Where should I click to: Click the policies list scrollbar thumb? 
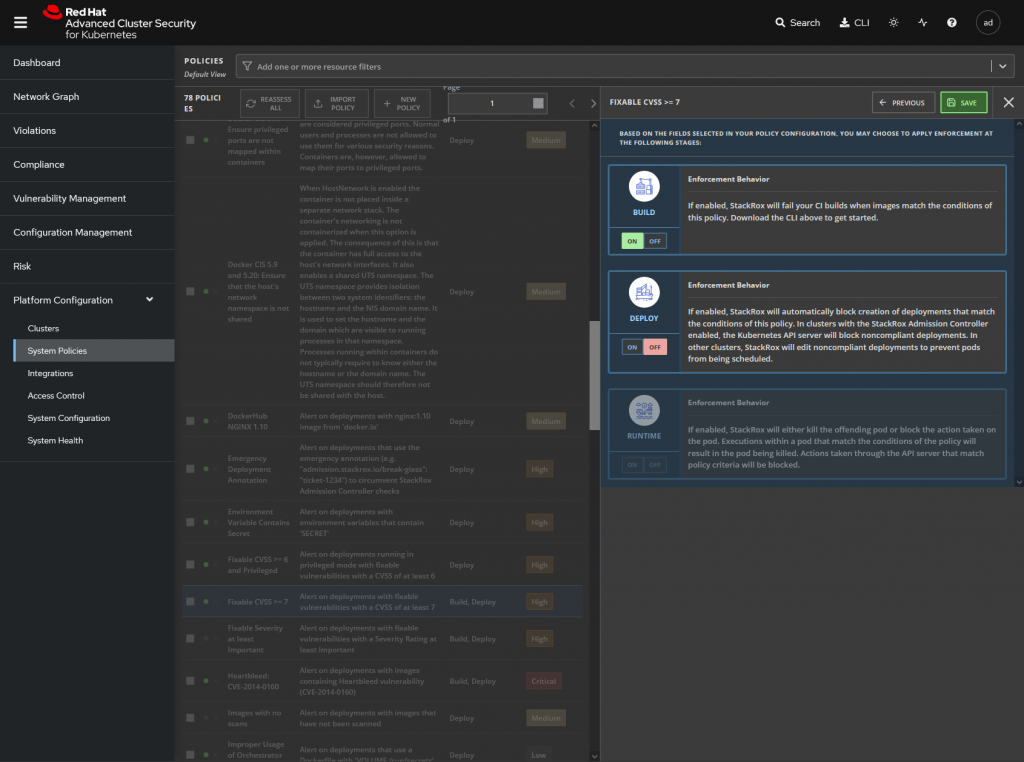[x=594, y=375]
